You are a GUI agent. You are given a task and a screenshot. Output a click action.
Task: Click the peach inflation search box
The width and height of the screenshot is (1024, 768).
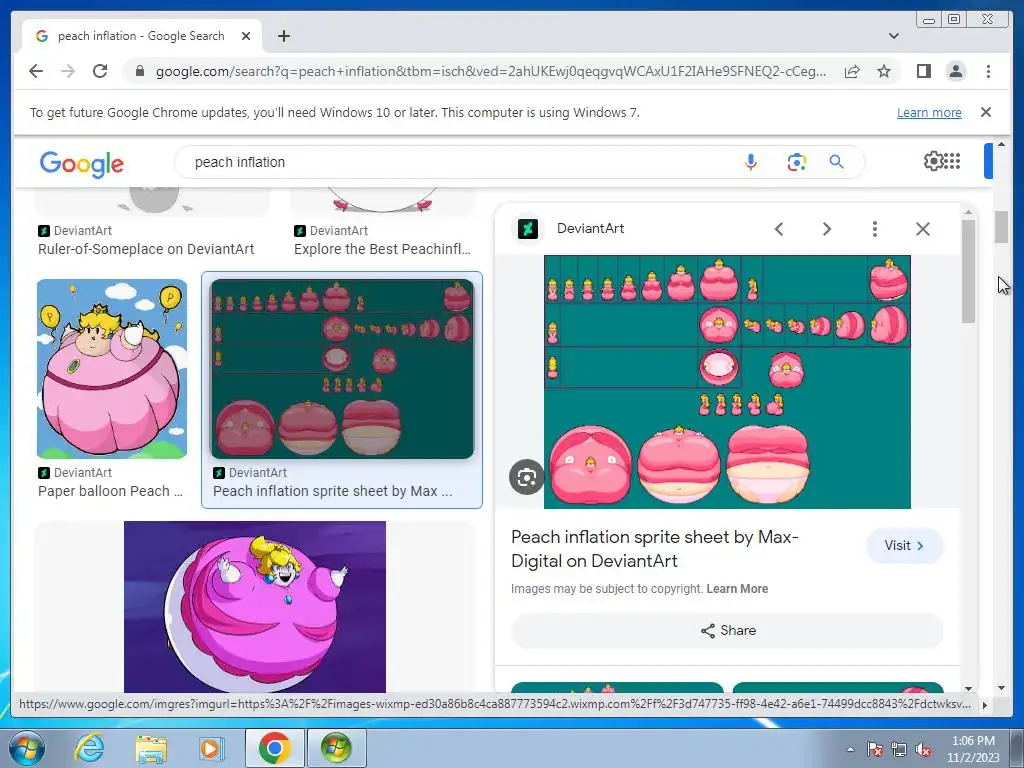point(457,162)
